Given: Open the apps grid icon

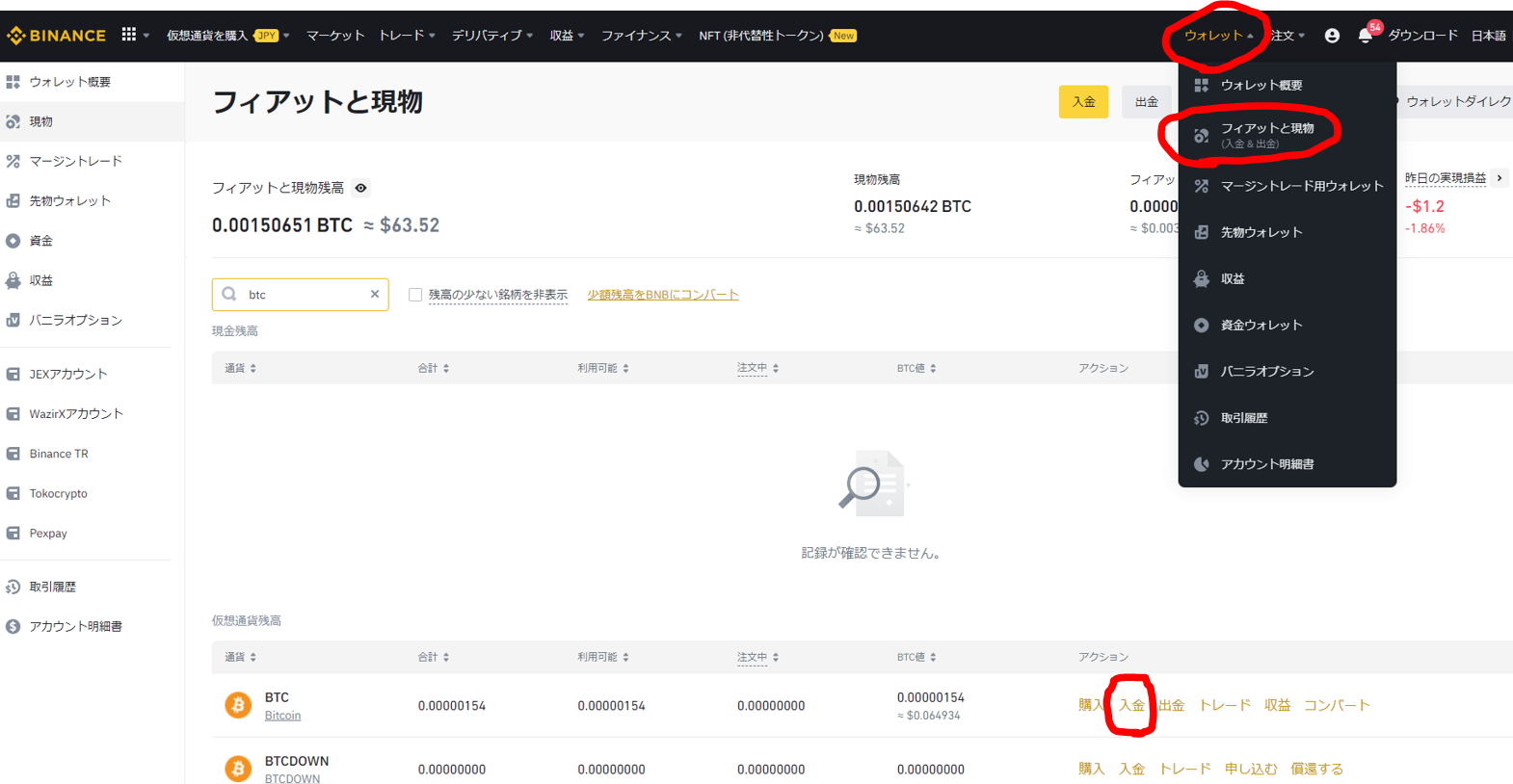Looking at the screenshot, I should 129,35.
